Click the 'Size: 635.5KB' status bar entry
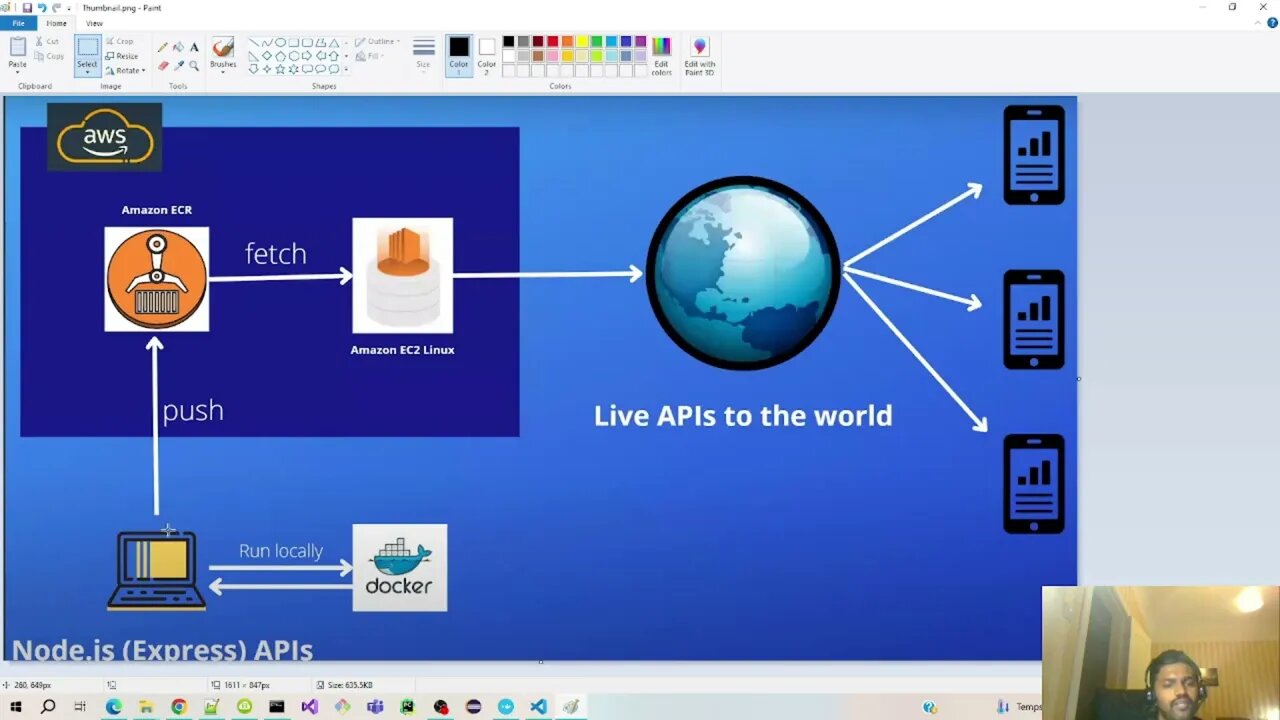Viewport: 1280px width, 720px height. (x=345, y=685)
